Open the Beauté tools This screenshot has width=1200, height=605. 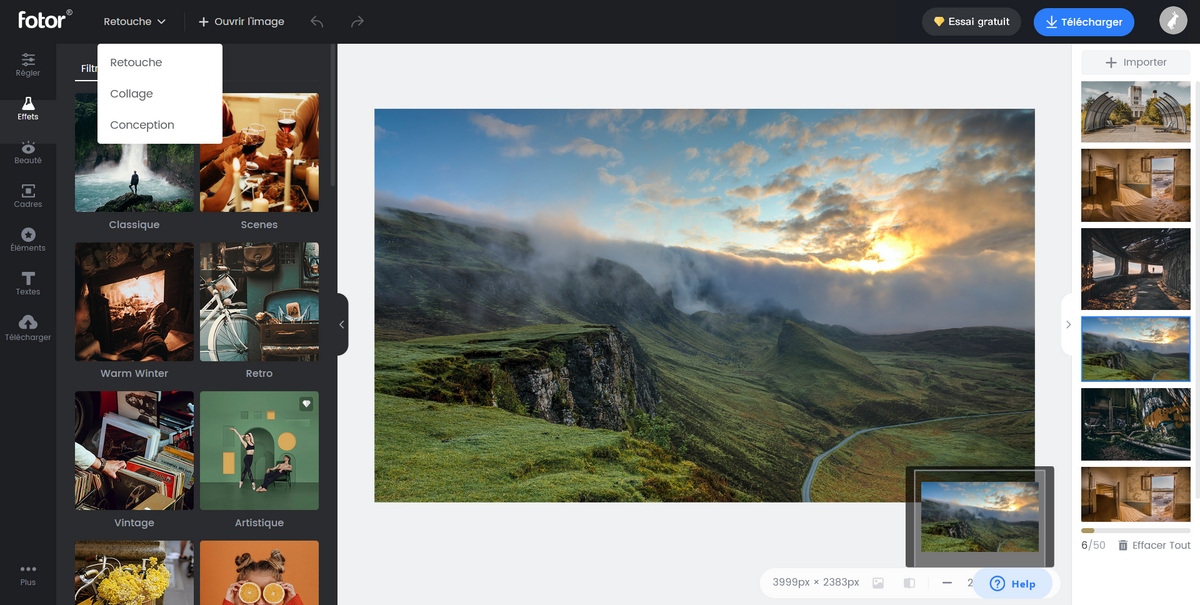click(x=28, y=151)
